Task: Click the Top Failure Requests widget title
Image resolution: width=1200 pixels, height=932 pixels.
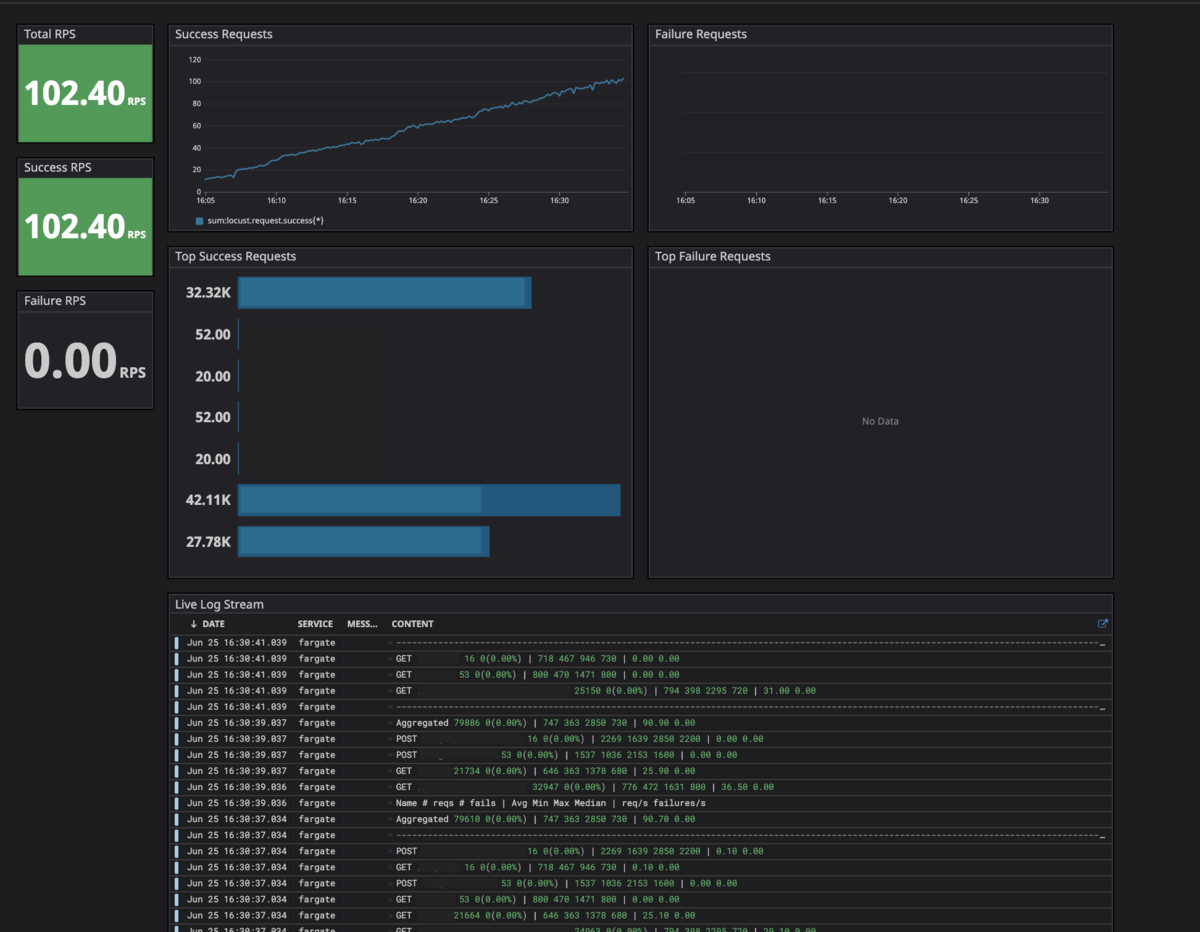Action: (x=713, y=257)
